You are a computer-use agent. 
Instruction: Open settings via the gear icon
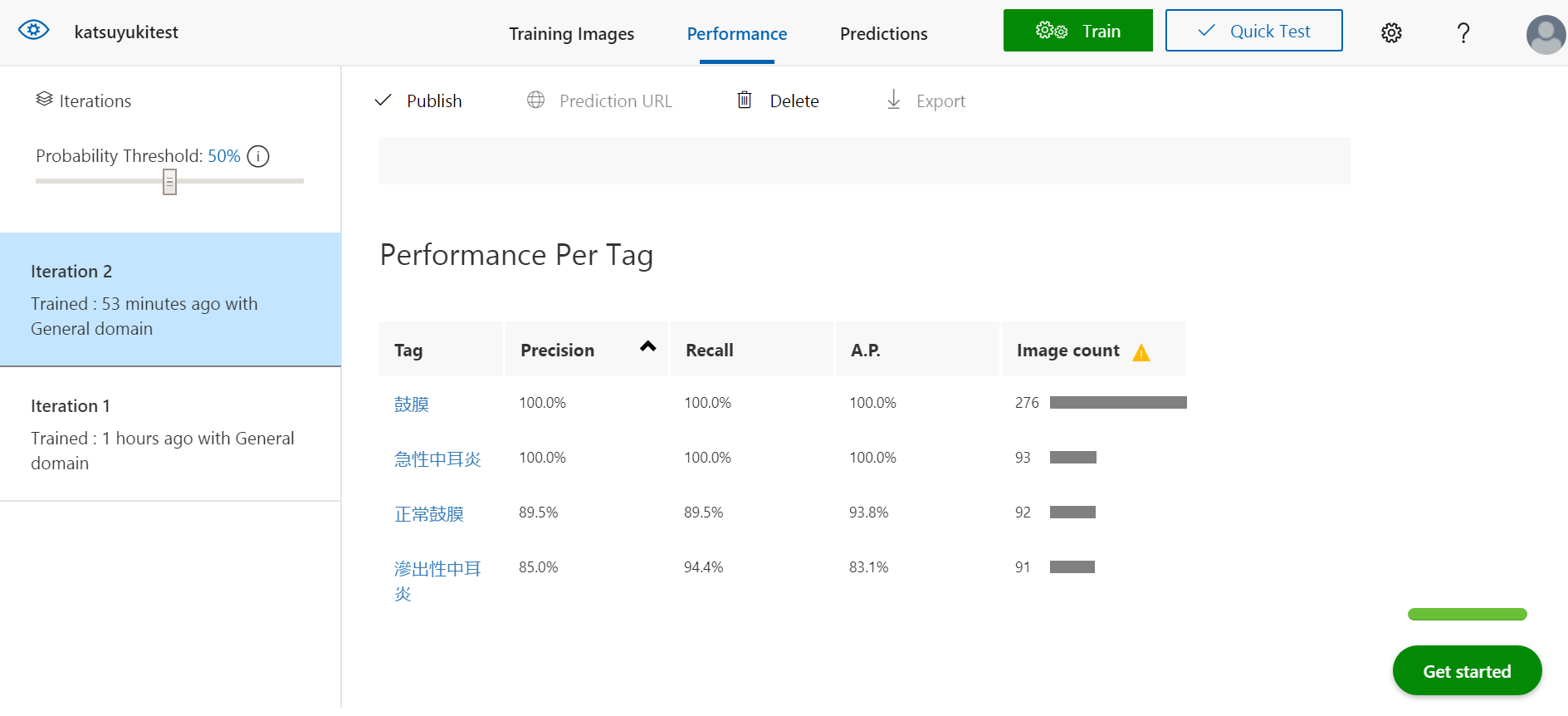(1391, 32)
